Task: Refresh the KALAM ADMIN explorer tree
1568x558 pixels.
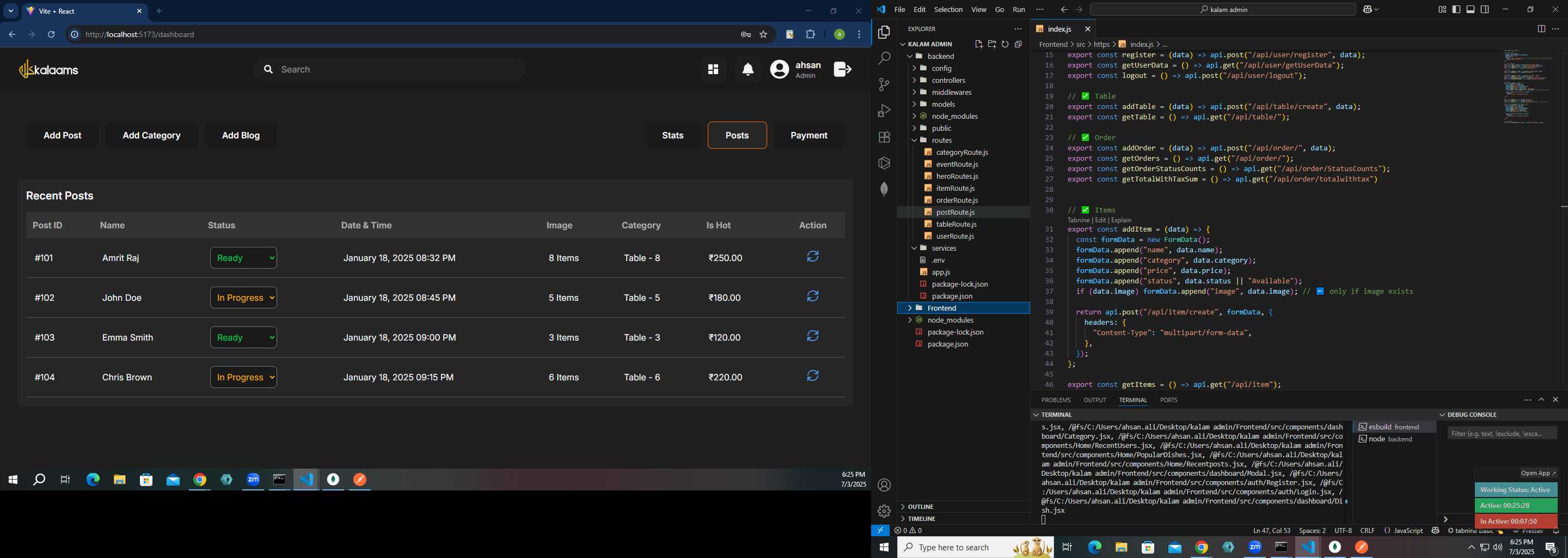Action: 1005,44
